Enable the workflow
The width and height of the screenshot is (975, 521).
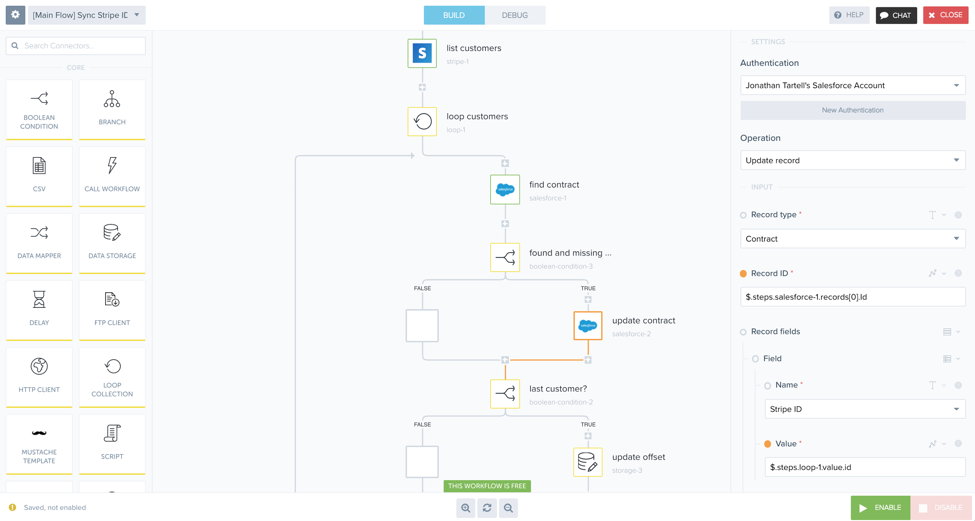pyautogui.click(x=880, y=508)
